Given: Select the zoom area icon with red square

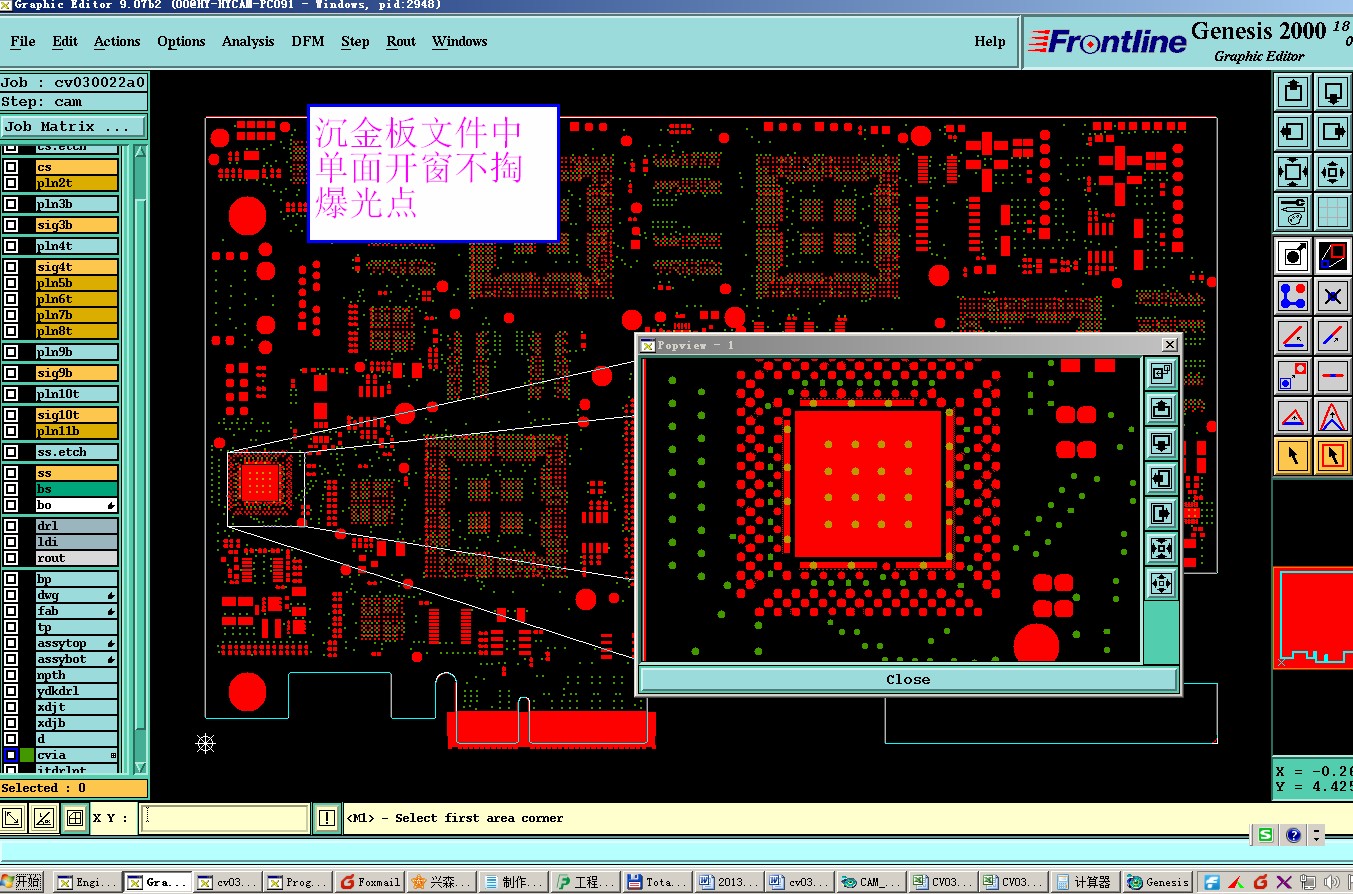Looking at the screenshot, I should coord(1332,255).
